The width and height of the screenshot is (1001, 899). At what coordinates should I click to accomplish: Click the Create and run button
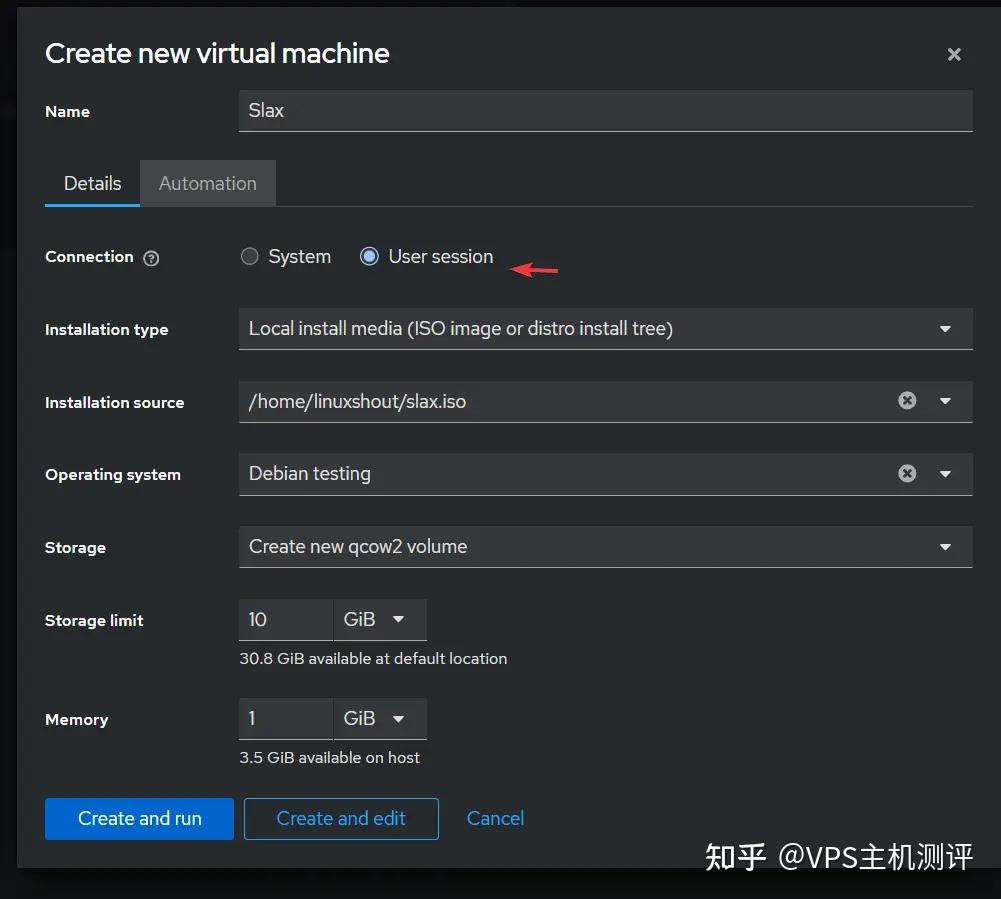(x=138, y=818)
